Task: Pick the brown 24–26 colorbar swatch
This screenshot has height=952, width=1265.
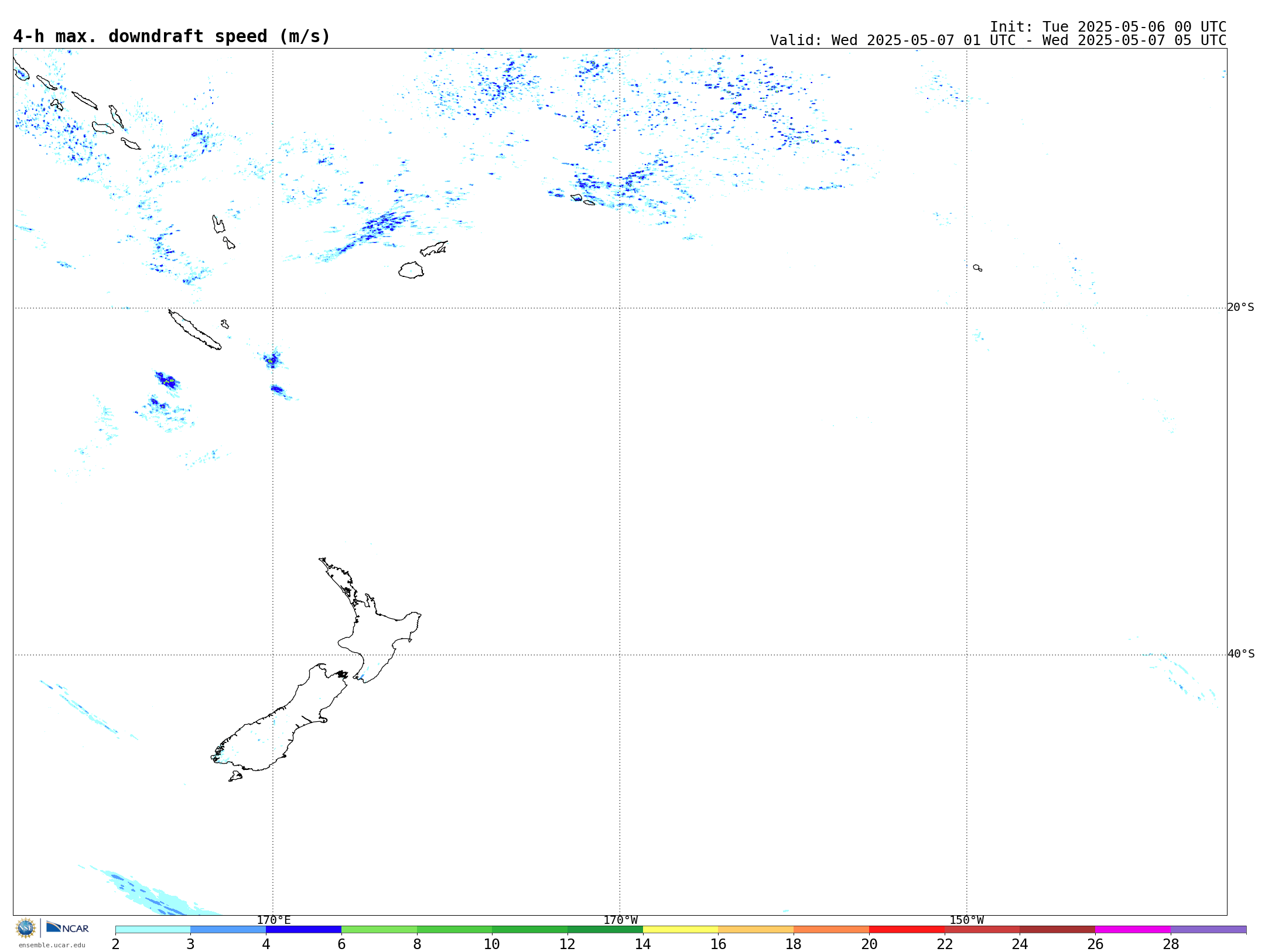Action: click(1057, 929)
